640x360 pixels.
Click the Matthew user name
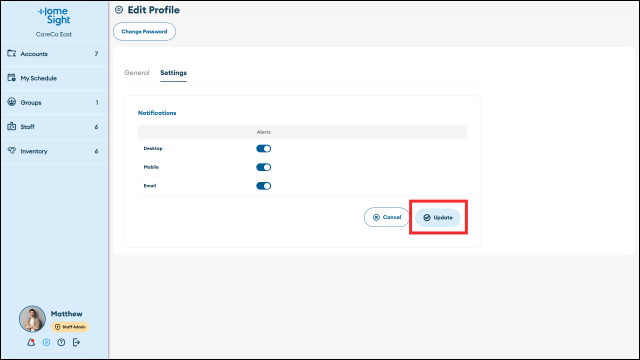tap(67, 314)
